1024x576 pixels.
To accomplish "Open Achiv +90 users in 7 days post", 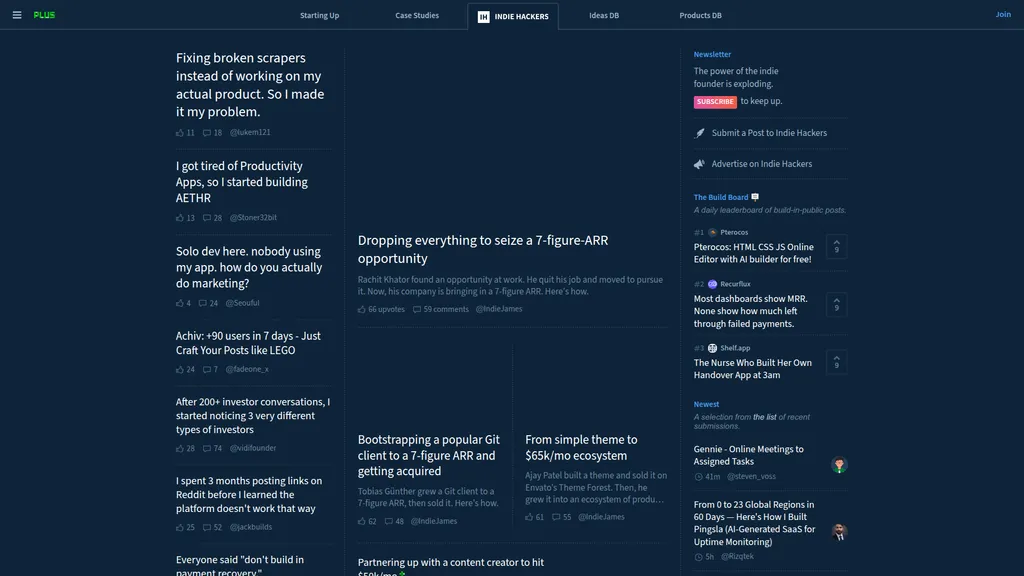I will click(248, 343).
